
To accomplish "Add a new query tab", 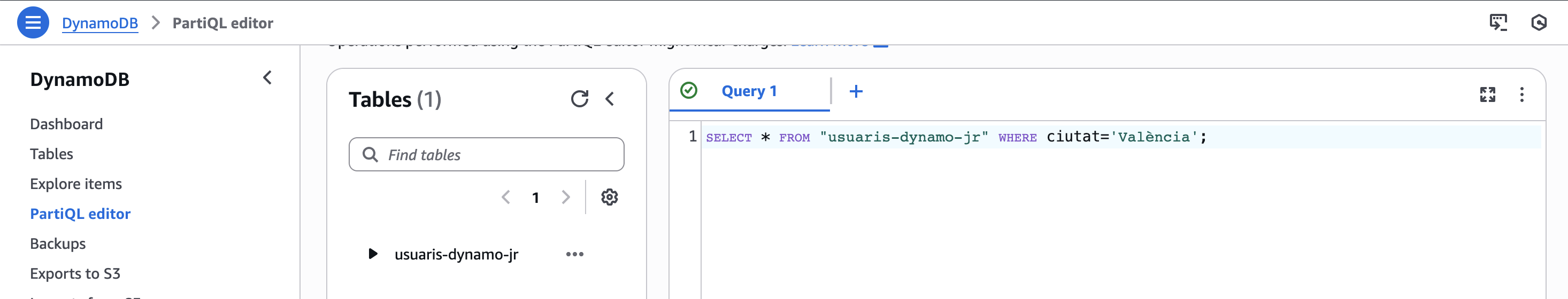I will tap(856, 91).
